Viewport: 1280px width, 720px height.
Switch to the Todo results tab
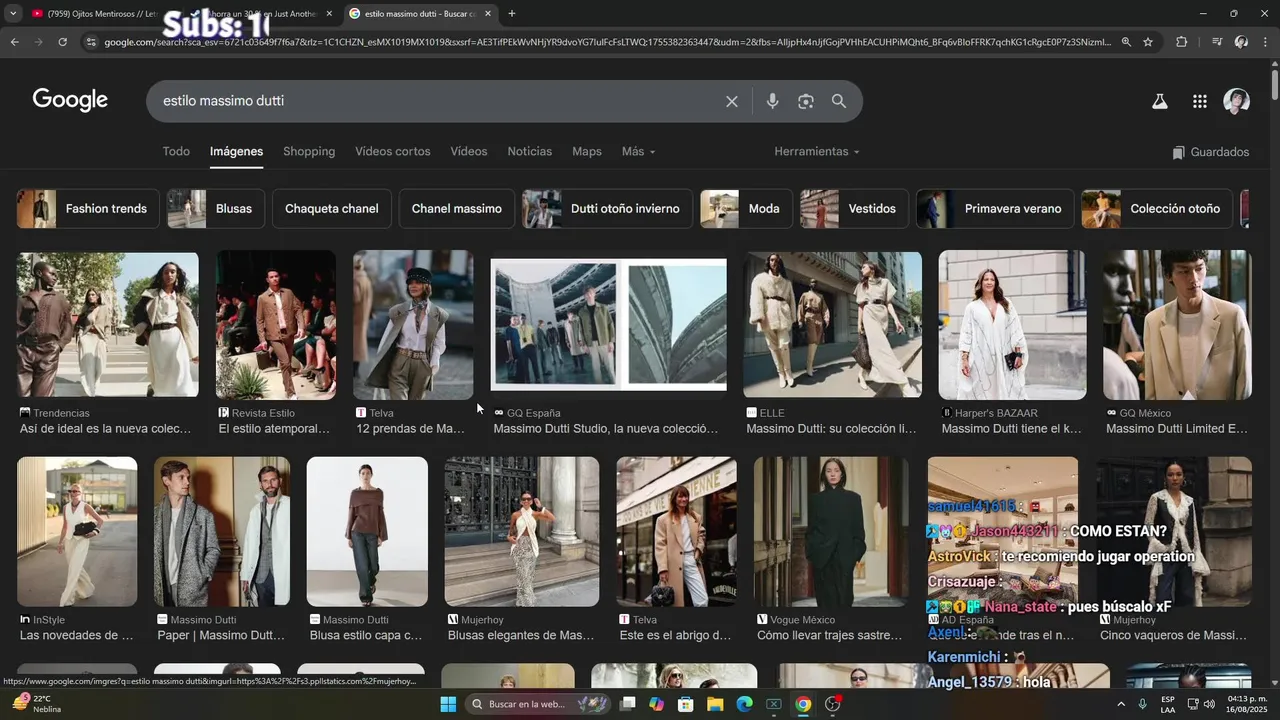[x=176, y=152]
